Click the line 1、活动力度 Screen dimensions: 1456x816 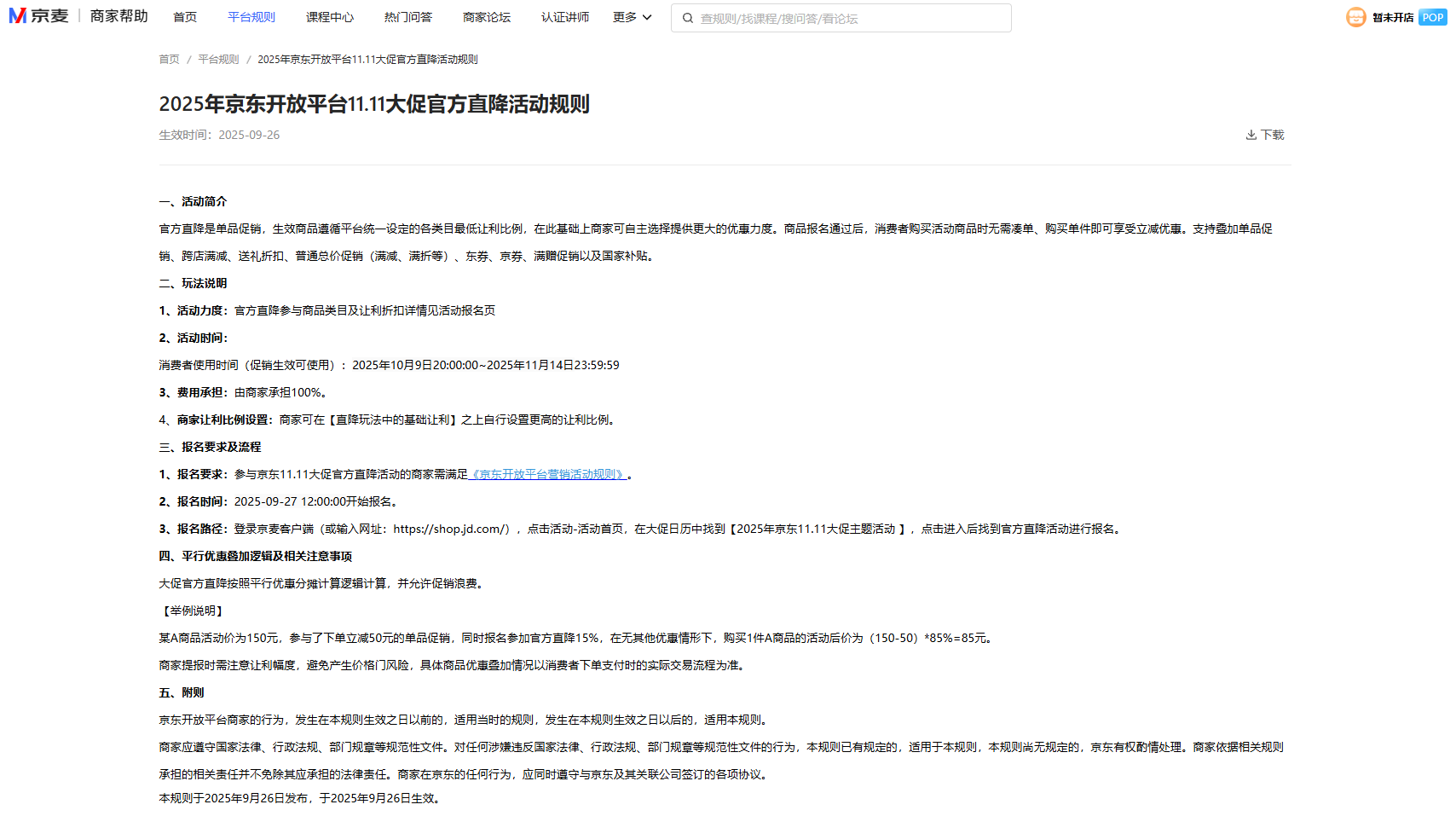point(327,310)
